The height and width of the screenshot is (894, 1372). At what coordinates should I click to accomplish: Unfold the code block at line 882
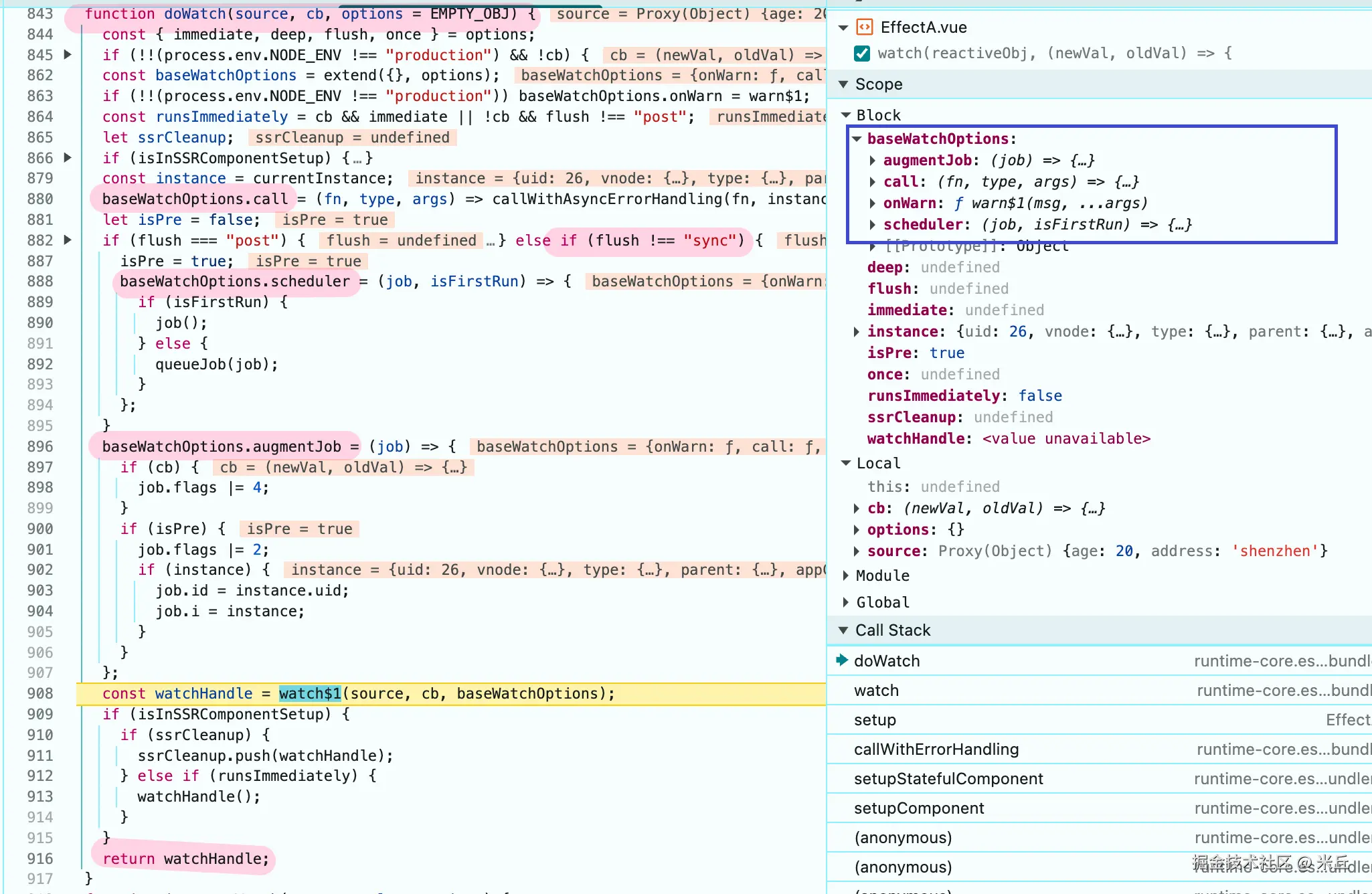tap(68, 240)
